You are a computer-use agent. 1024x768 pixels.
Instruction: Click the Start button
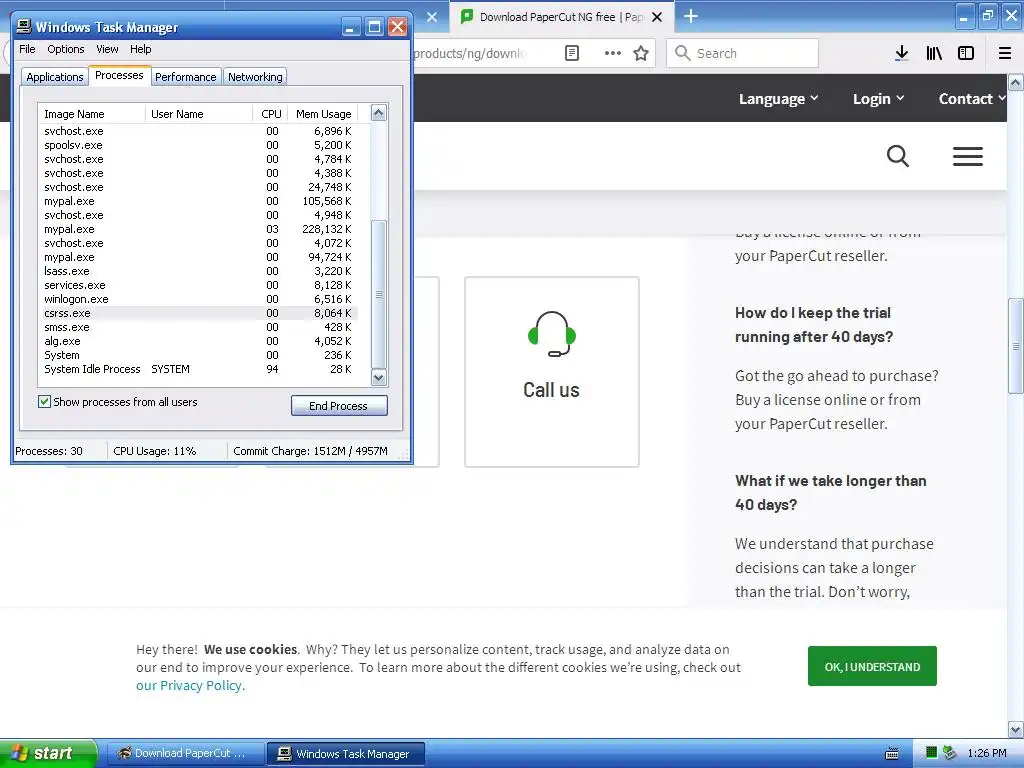click(48, 753)
